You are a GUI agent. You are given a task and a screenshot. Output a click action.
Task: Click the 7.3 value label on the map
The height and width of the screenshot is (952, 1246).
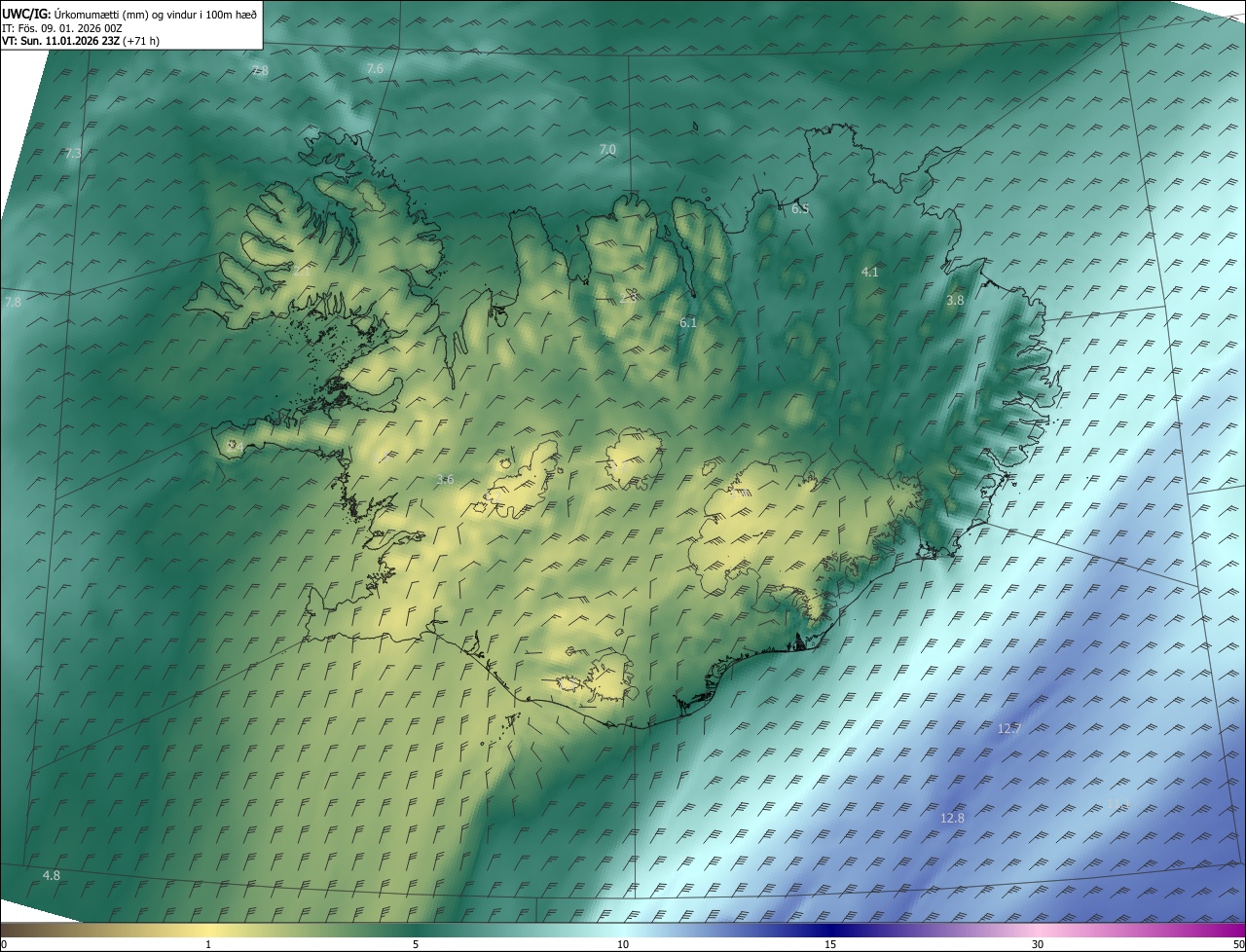pos(72,154)
